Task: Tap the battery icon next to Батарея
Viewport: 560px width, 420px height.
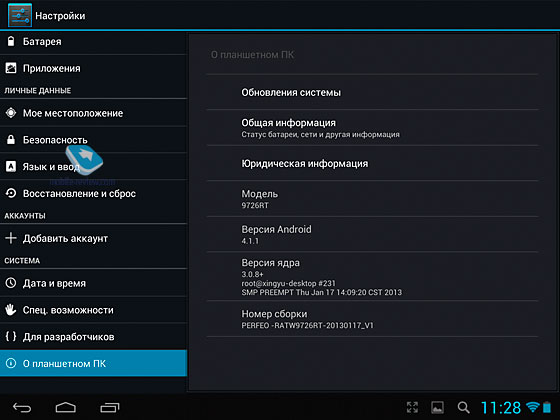Action: pos(11,41)
